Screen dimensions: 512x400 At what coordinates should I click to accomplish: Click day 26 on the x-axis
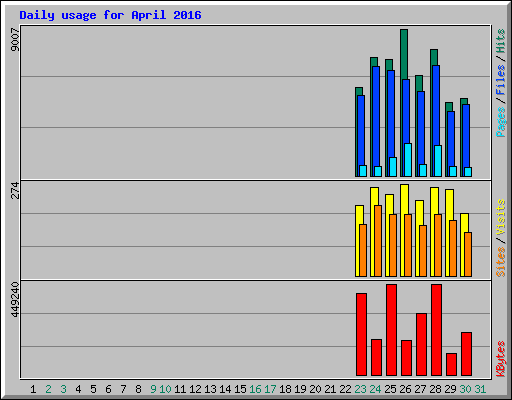click(405, 389)
